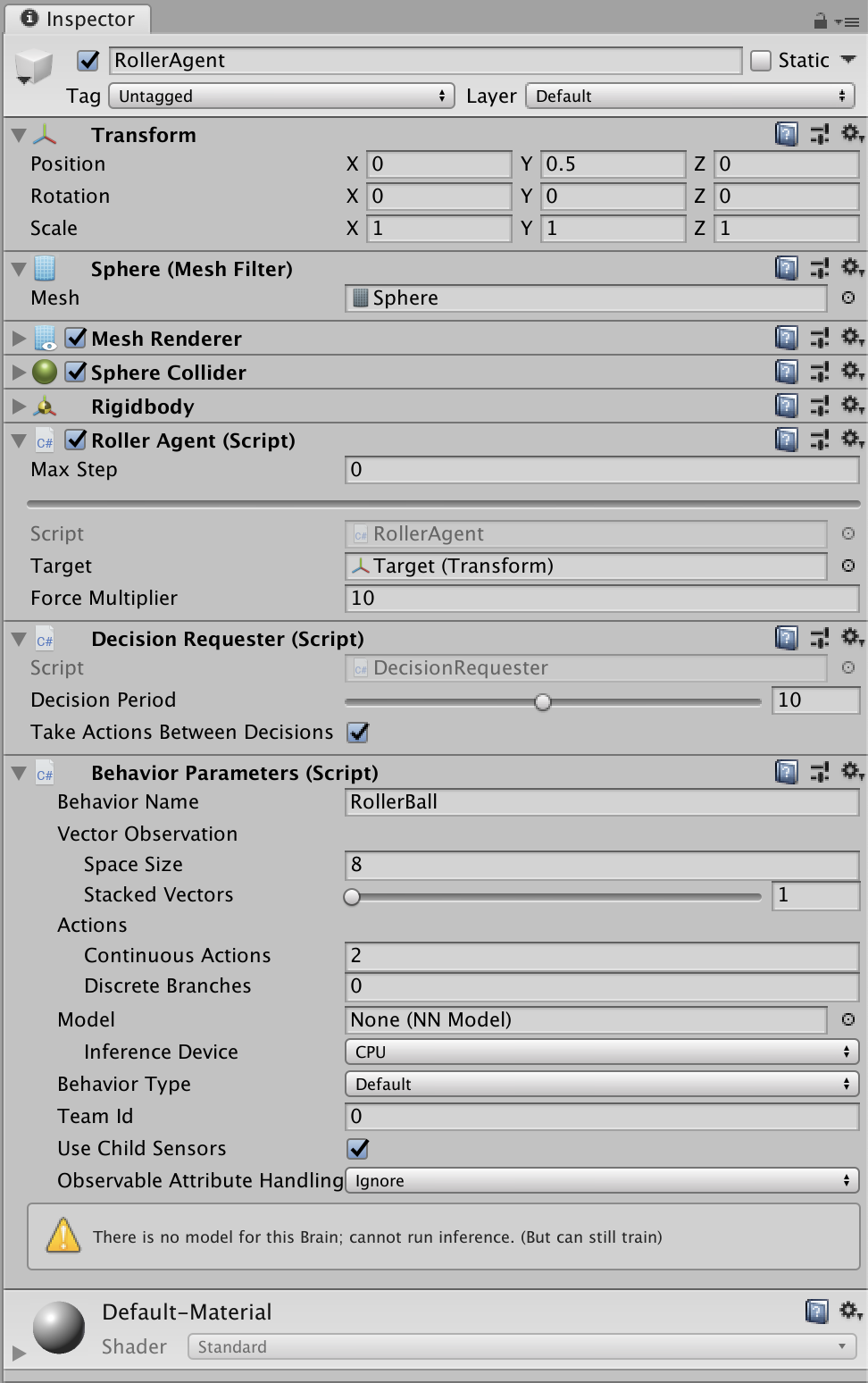868x1383 pixels.
Task: Open the Rigidbody settings gear menu
Action: tap(851, 406)
